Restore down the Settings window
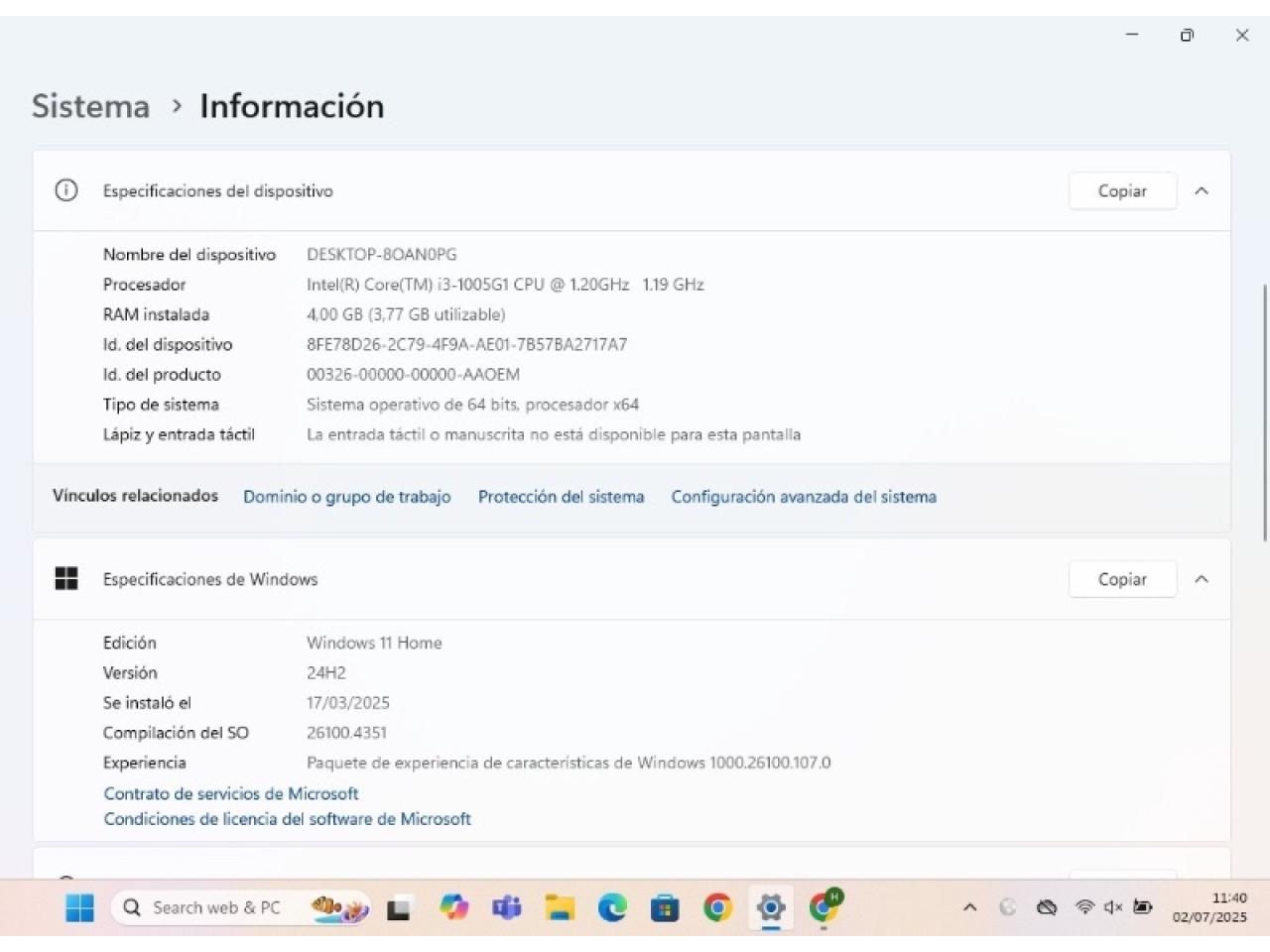The image size is (1270, 952). pyautogui.click(x=1187, y=35)
